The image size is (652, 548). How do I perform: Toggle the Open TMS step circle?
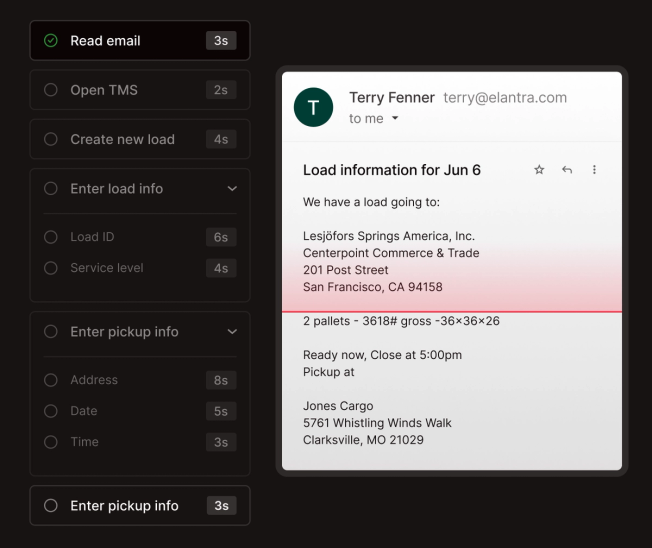51,90
